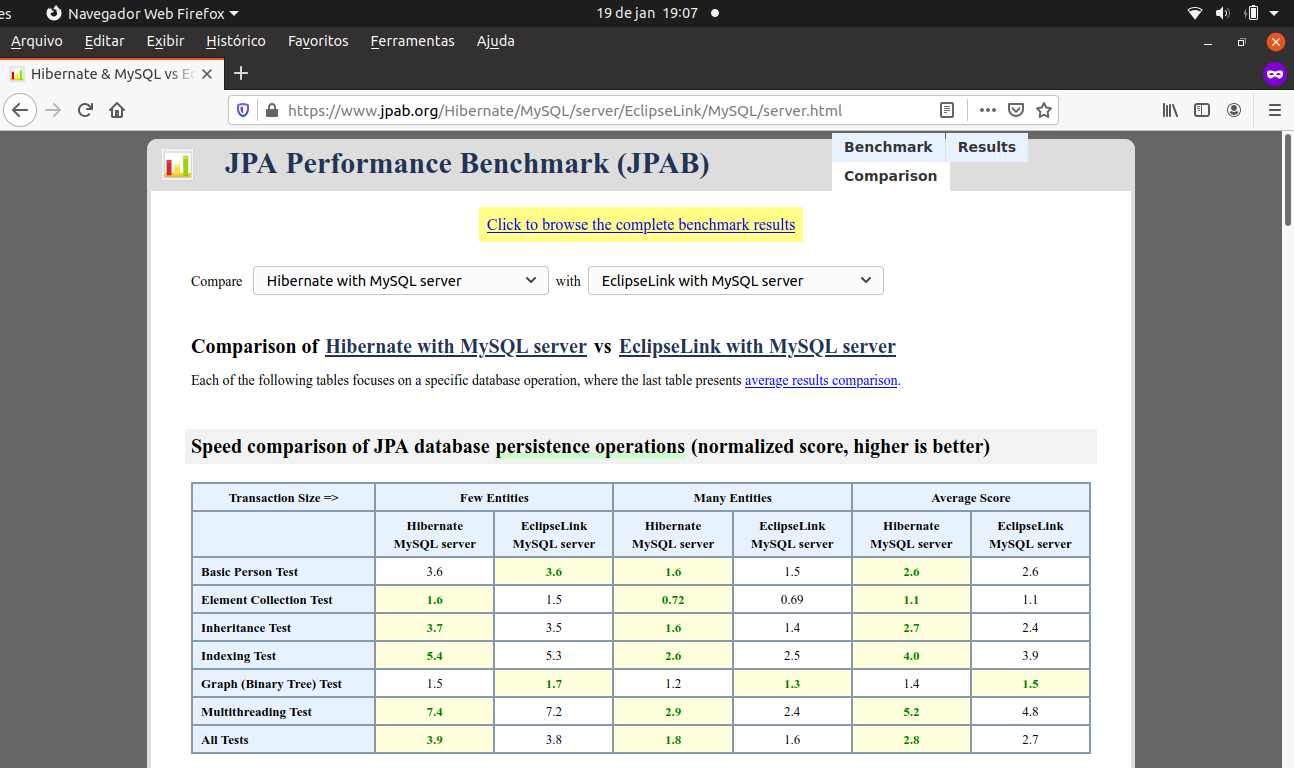Image resolution: width=1294 pixels, height=768 pixels.
Task: Click the complete benchmark results link
Action: tap(641, 225)
